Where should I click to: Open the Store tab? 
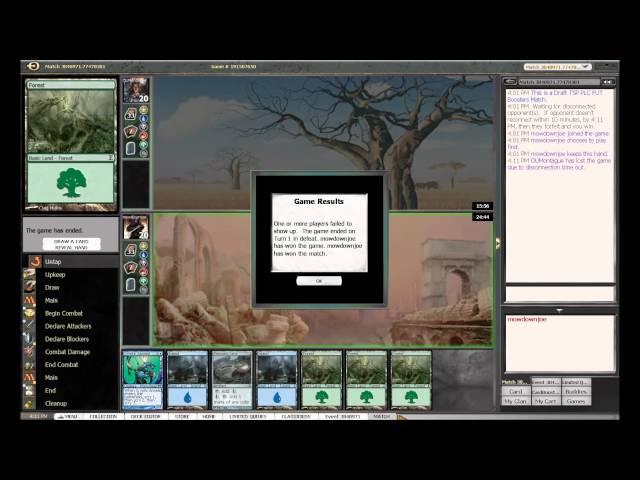click(x=182, y=416)
